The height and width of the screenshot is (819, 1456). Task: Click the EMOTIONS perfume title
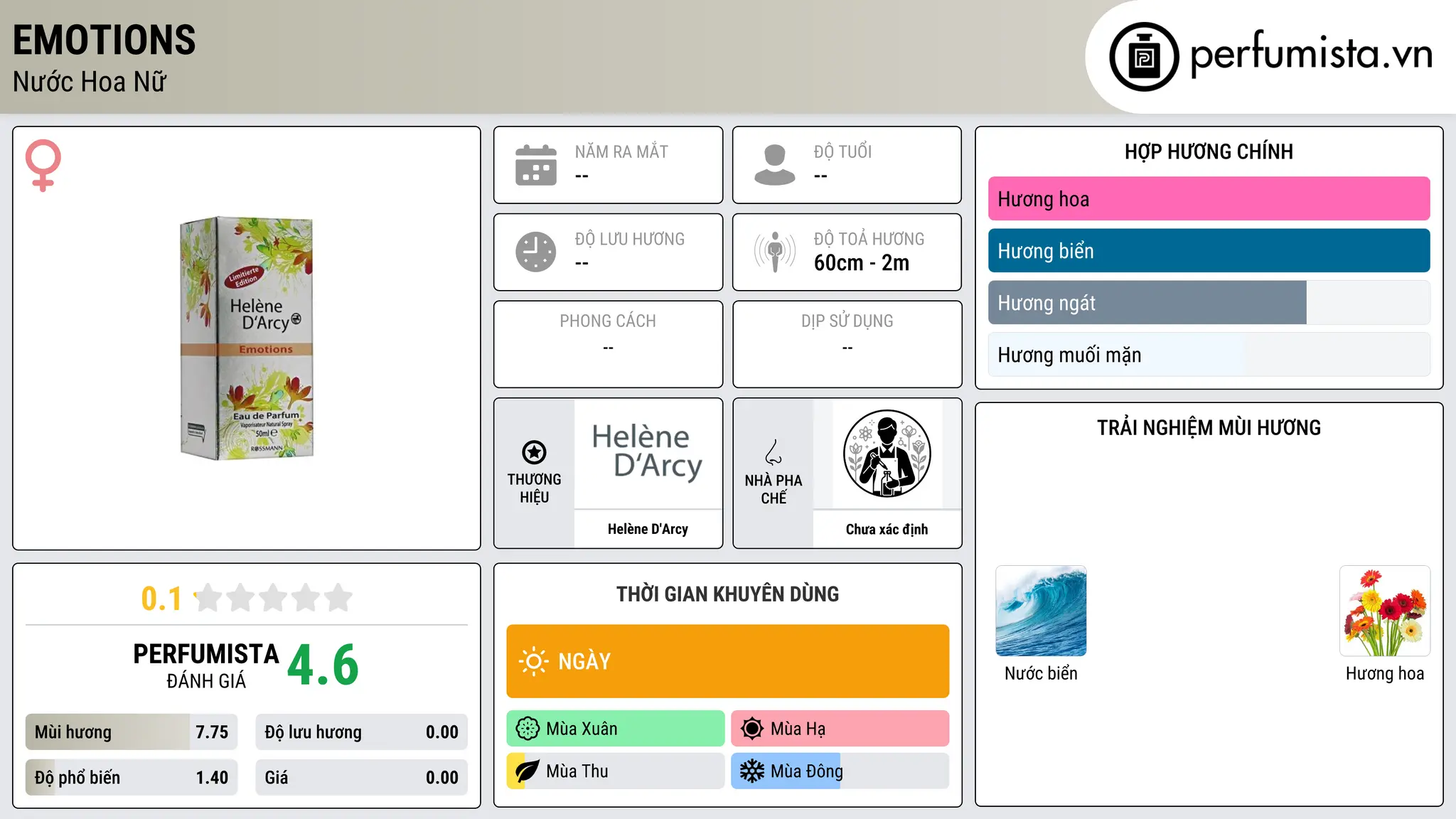[x=104, y=40]
